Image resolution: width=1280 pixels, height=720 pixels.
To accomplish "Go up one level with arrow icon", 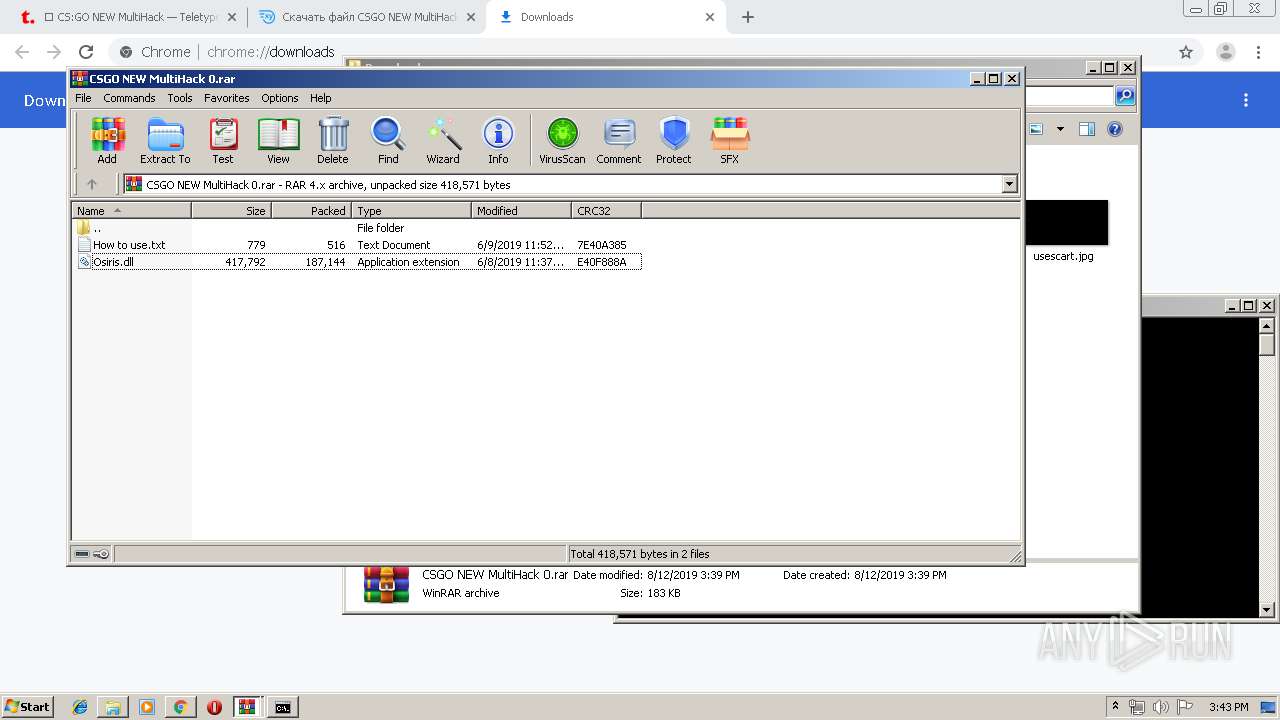I will point(92,184).
